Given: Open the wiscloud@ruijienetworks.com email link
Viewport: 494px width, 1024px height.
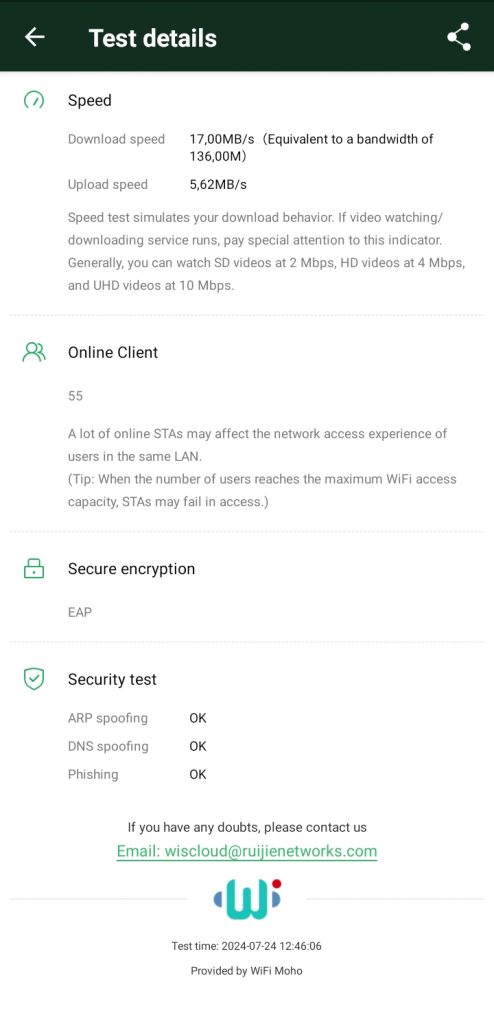Looking at the screenshot, I should tap(247, 852).
